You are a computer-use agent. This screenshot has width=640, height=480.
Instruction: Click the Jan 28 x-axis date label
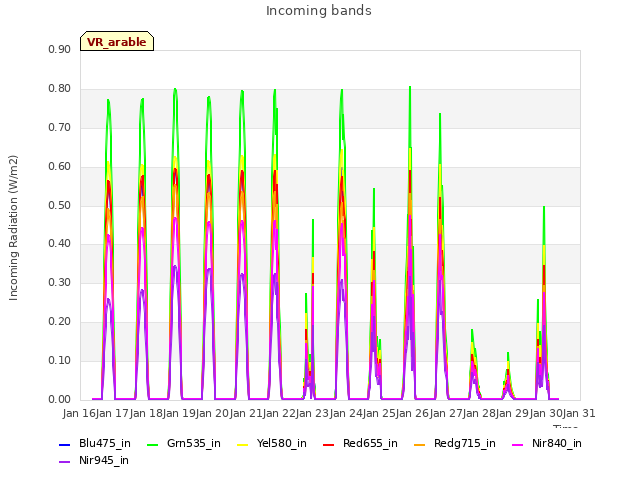pos(479,413)
